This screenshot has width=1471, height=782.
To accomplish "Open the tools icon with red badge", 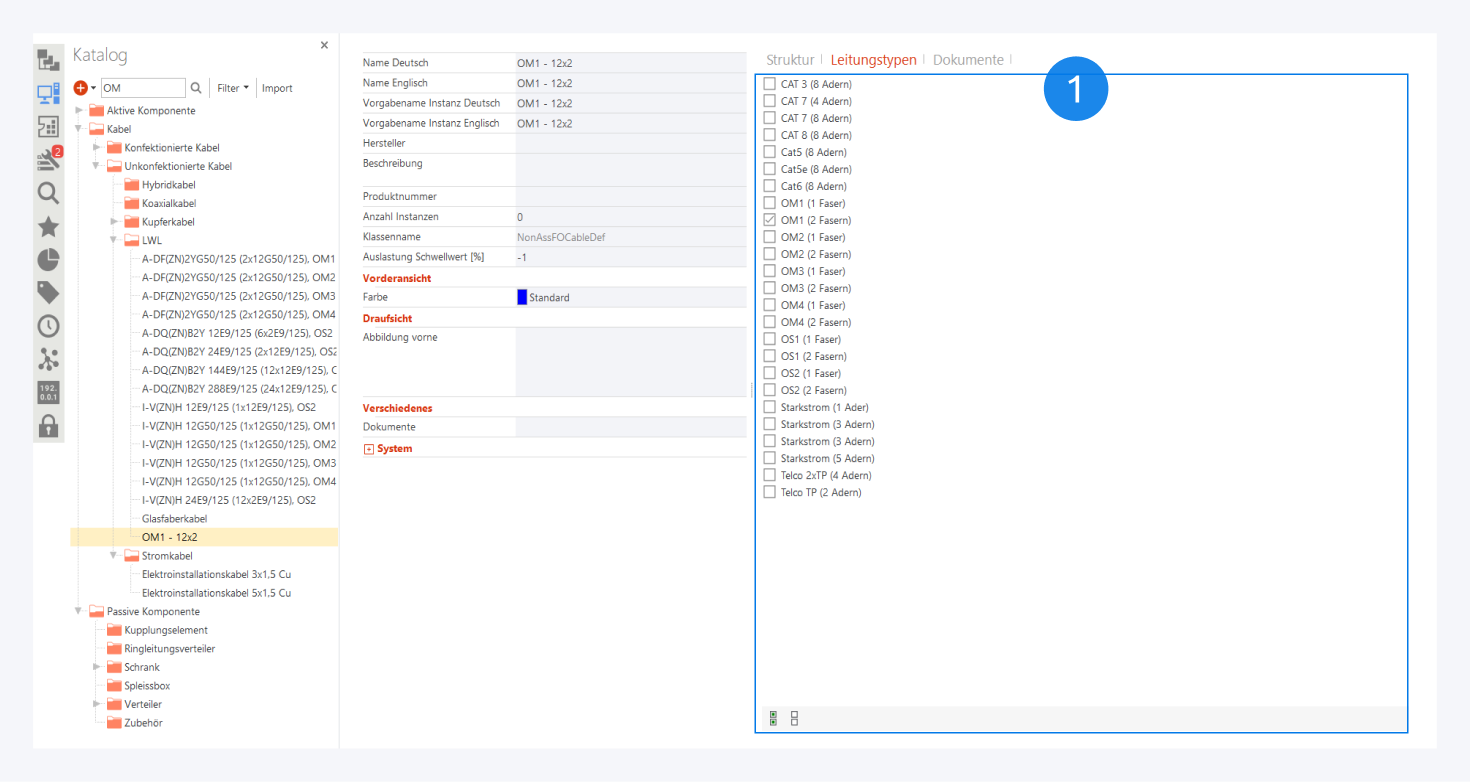I will click(x=48, y=159).
